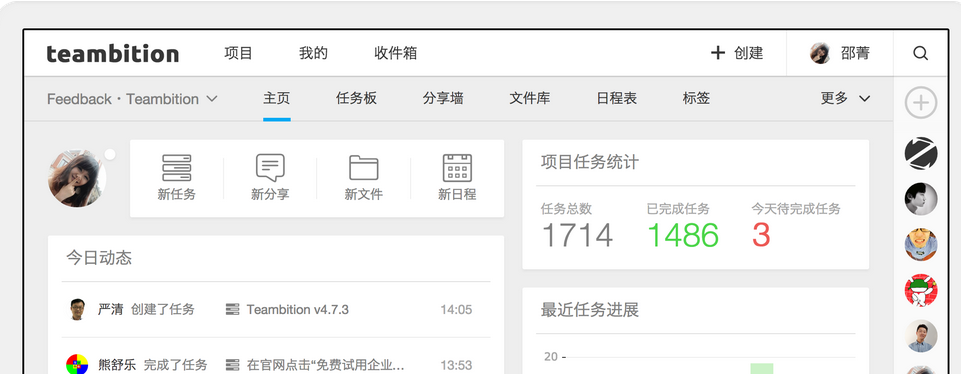
Task: Click the completed tasks count 1486
Action: (x=683, y=235)
